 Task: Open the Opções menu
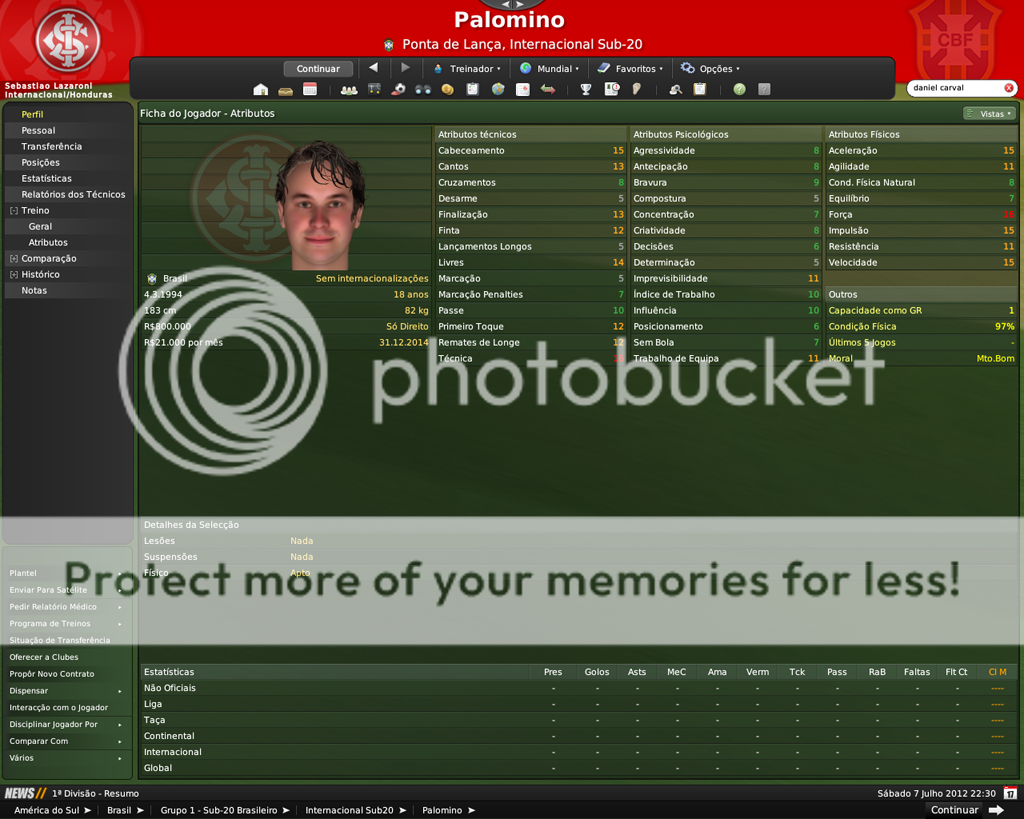coord(710,69)
